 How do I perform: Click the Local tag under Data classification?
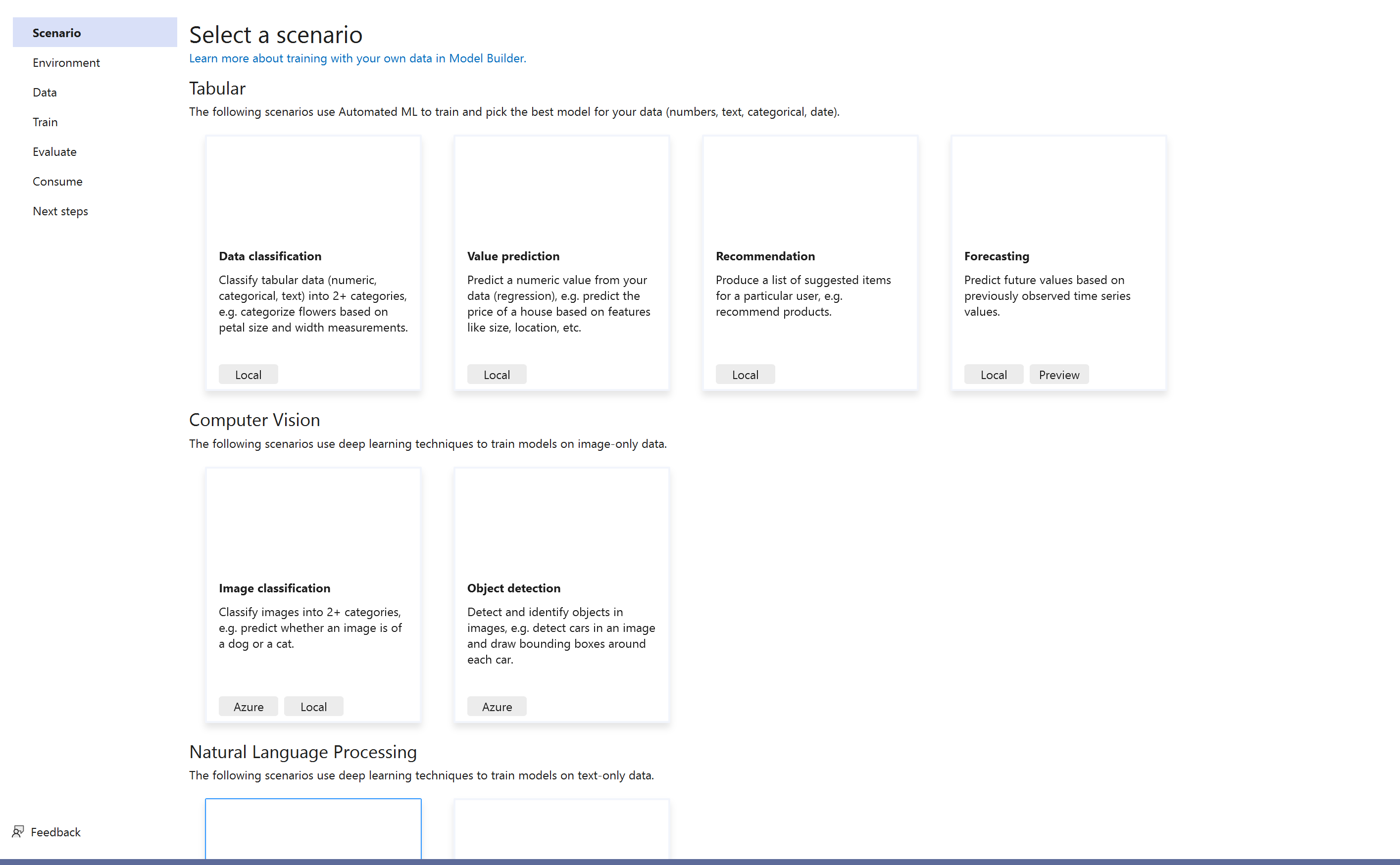248,374
